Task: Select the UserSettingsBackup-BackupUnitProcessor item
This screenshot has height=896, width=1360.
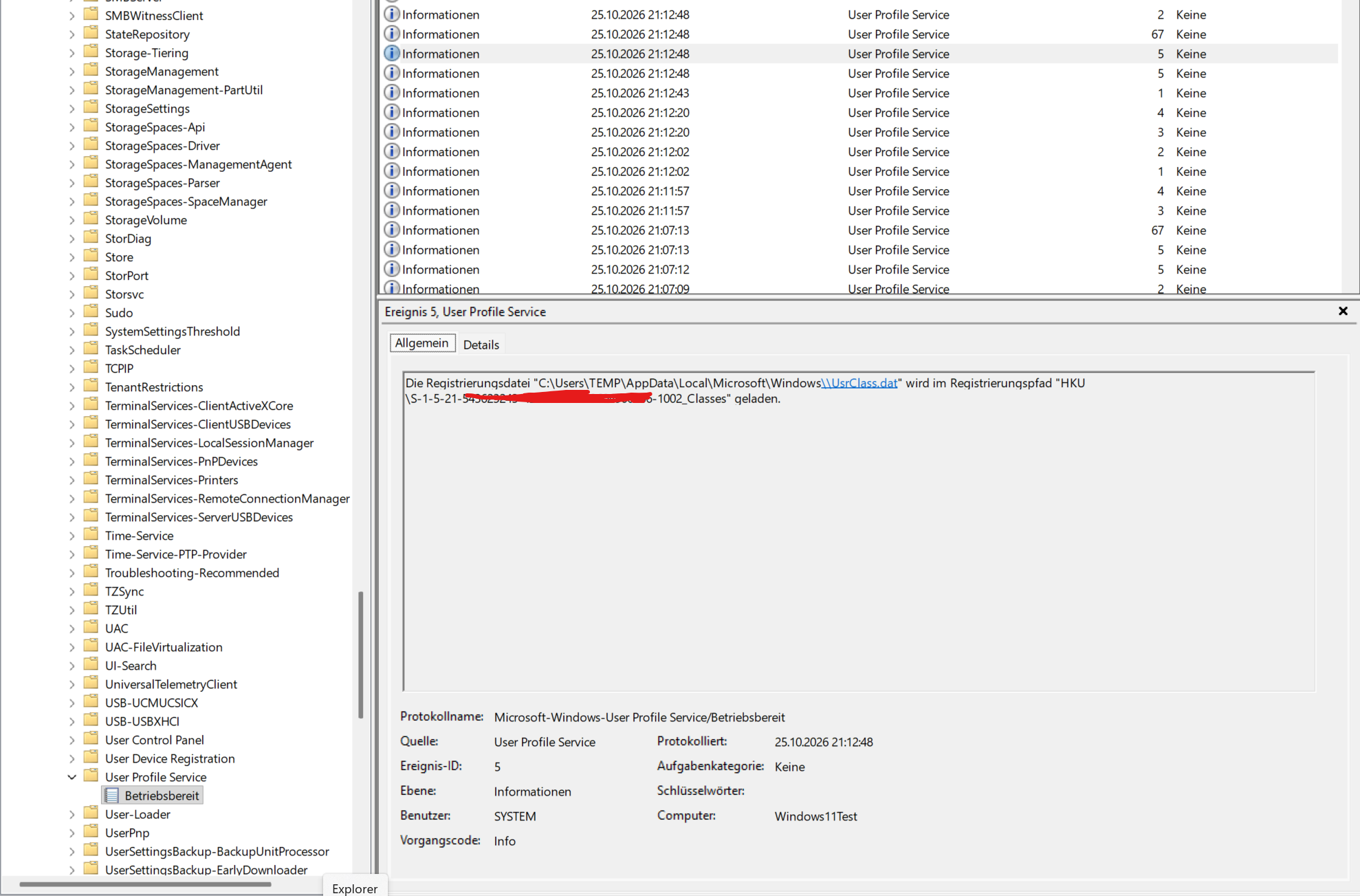Action: click(x=217, y=851)
